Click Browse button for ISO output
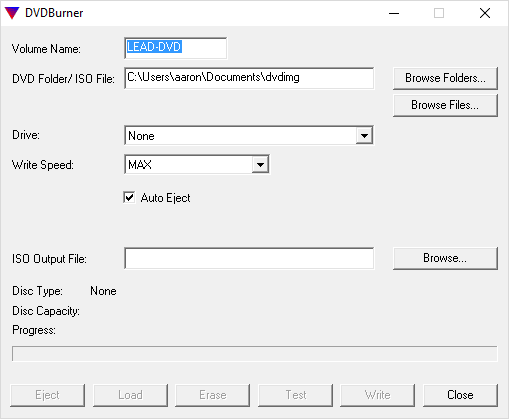This screenshot has height=419, width=509. click(445, 258)
